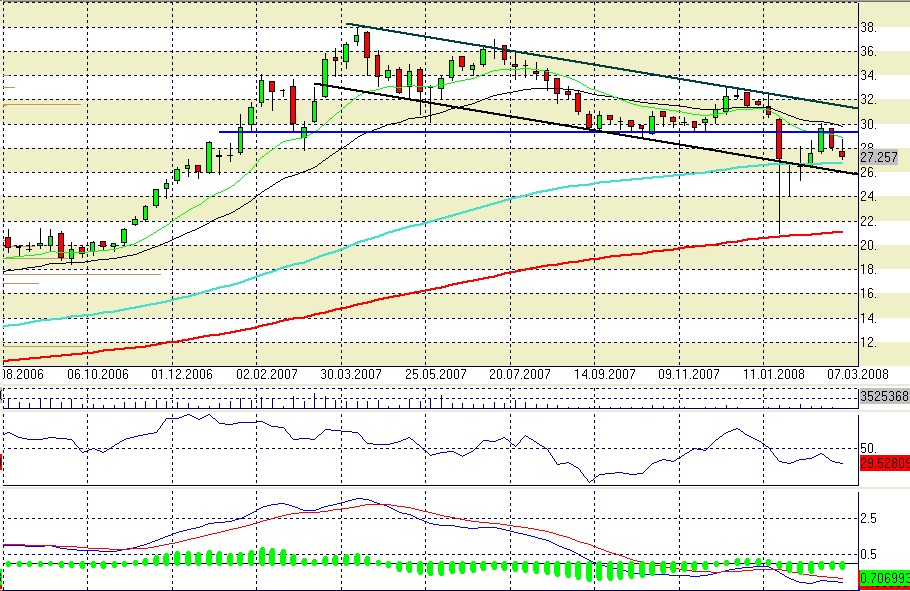
Task: Click the 50 level label on oscillator panel
Action: click(x=868, y=448)
